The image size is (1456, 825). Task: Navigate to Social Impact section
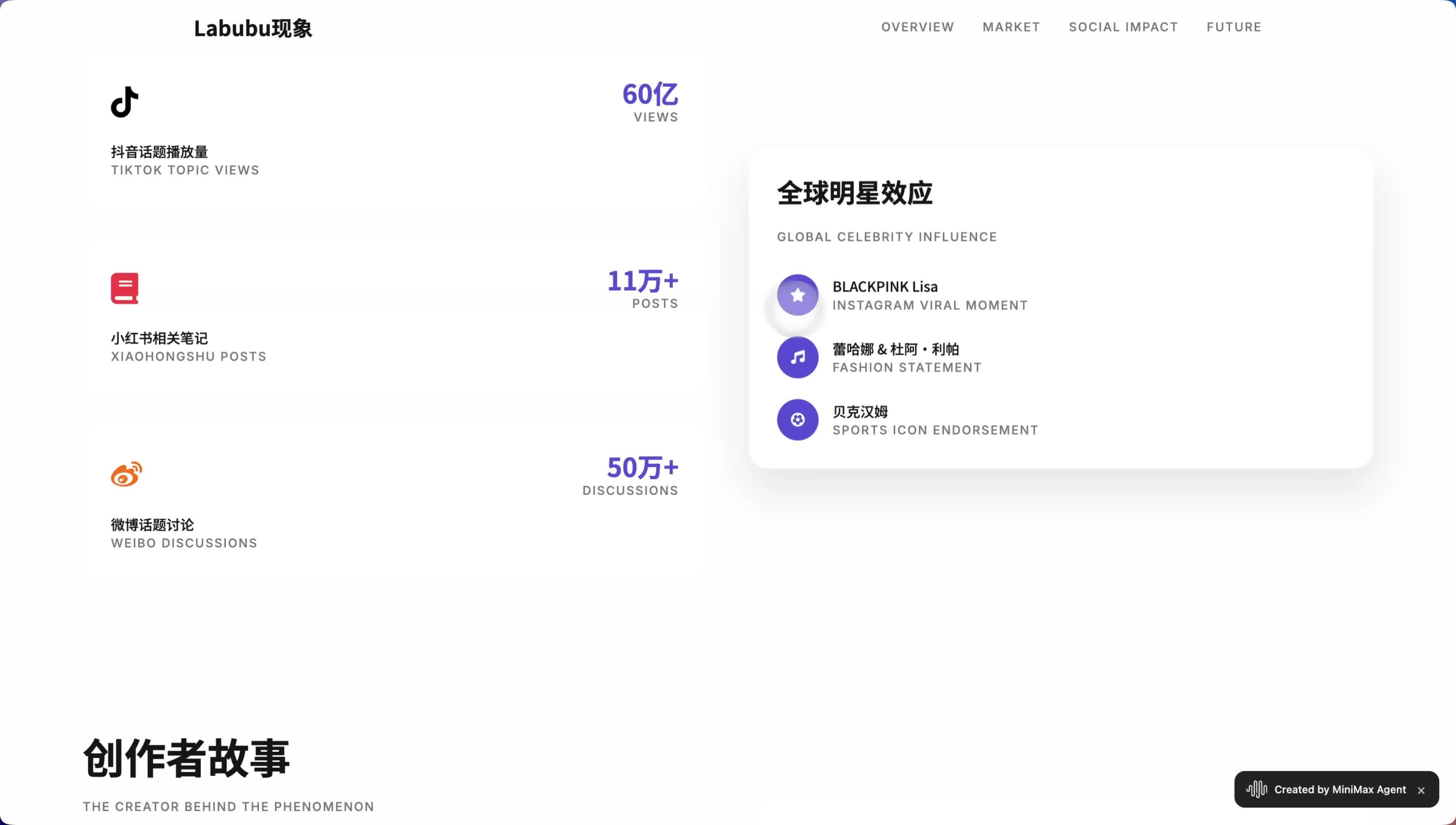1123,27
